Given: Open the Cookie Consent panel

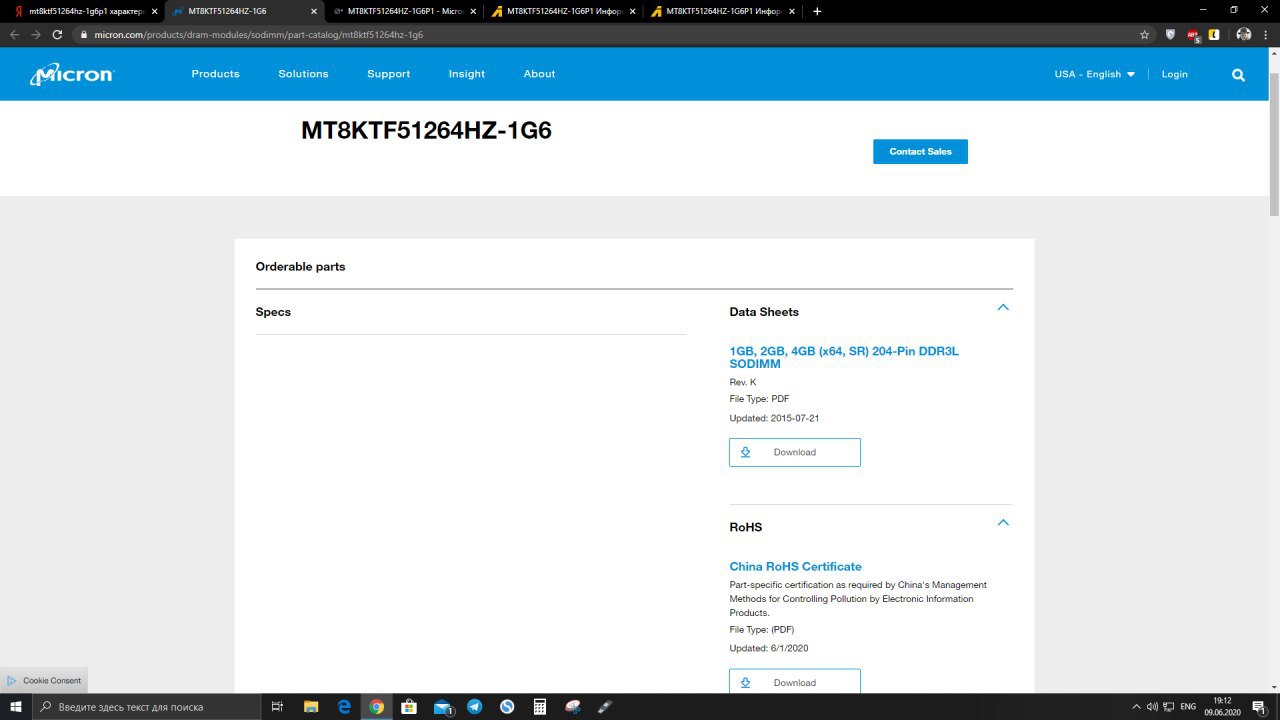Looking at the screenshot, I should point(44,680).
